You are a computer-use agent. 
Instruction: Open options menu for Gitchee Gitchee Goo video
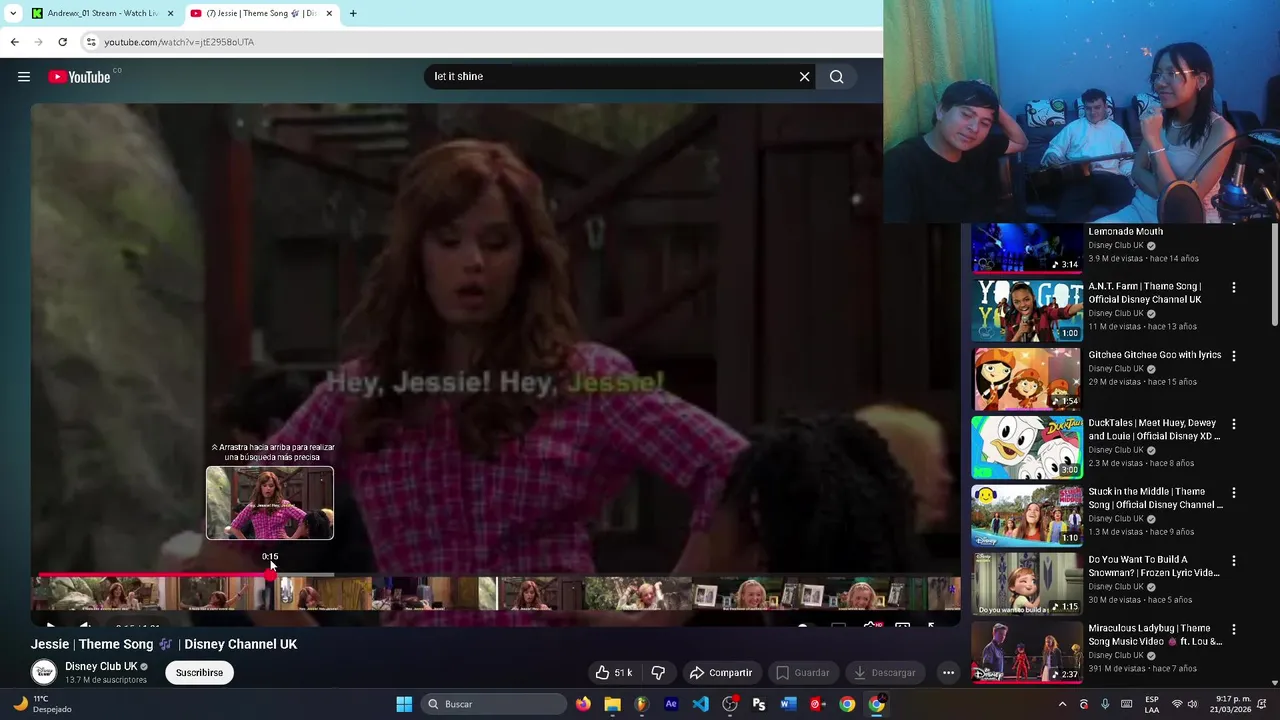(x=1233, y=356)
